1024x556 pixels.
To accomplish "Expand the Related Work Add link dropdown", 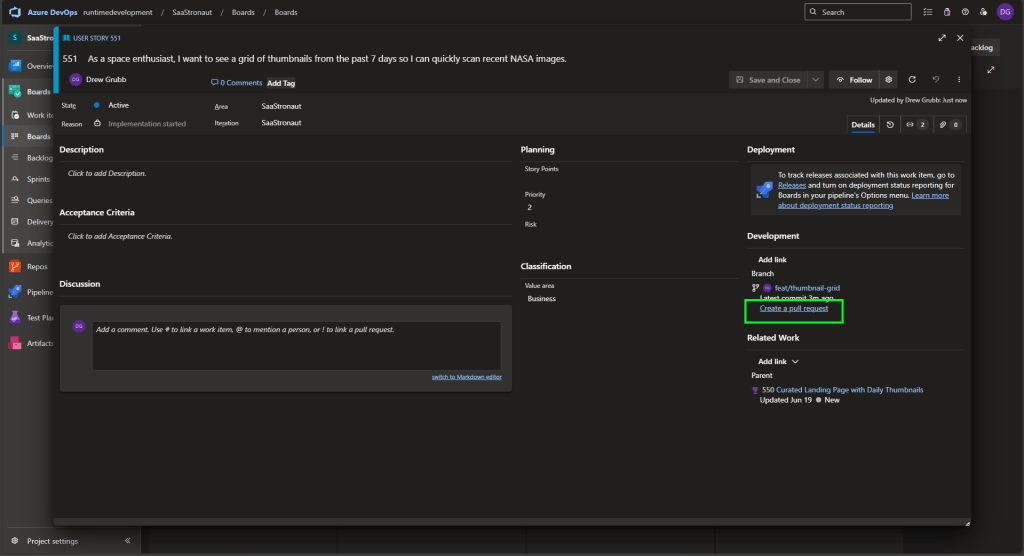I will [778, 361].
